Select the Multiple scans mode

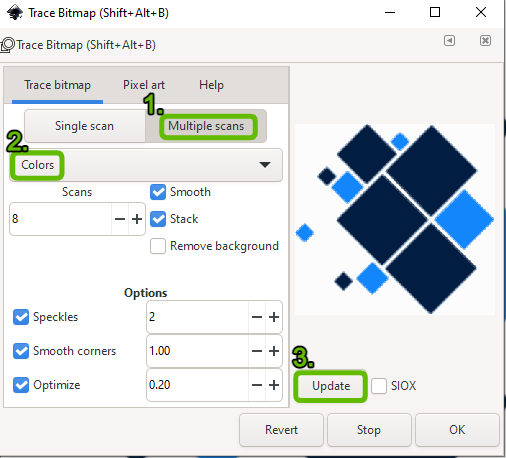coord(206,126)
